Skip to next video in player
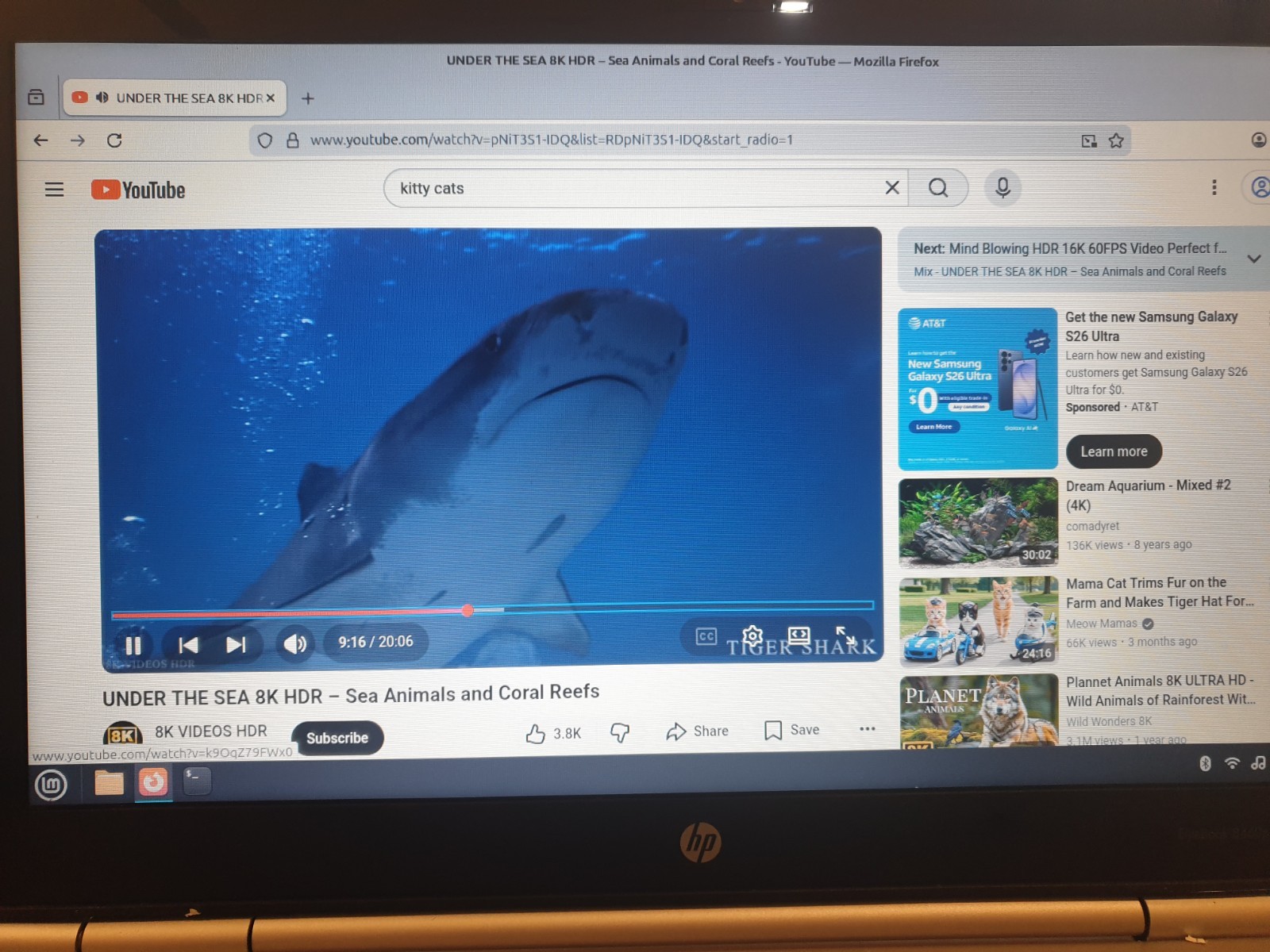This screenshot has height=952, width=1270. point(236,644)
